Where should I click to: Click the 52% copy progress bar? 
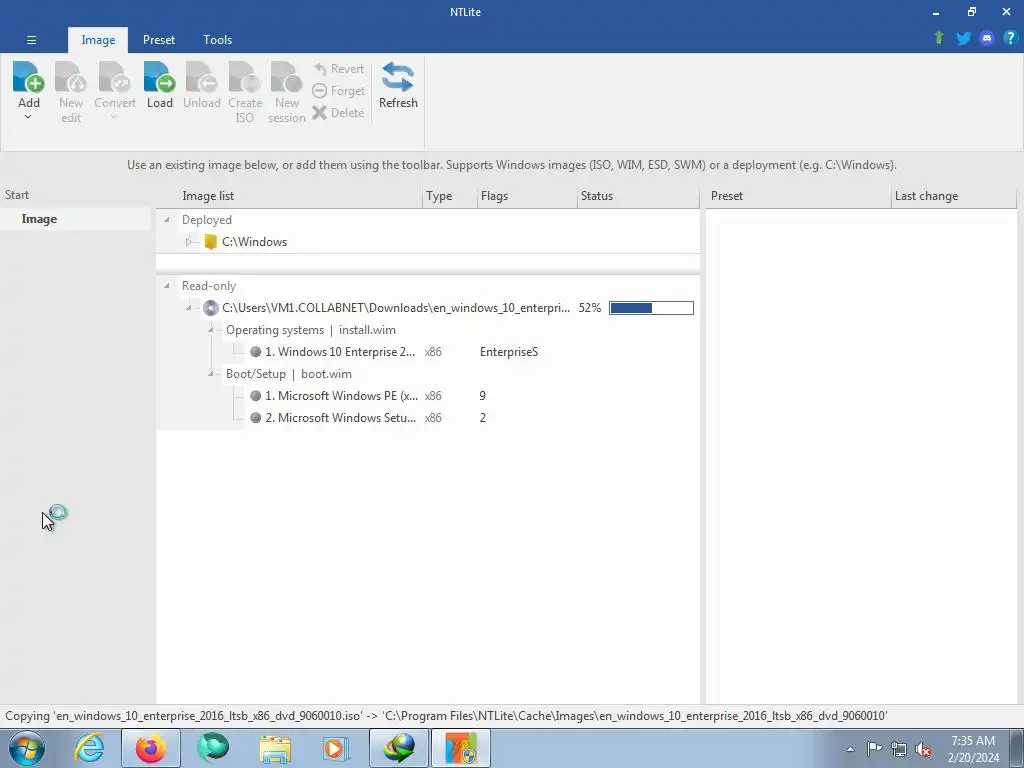[x=651, y=308]
